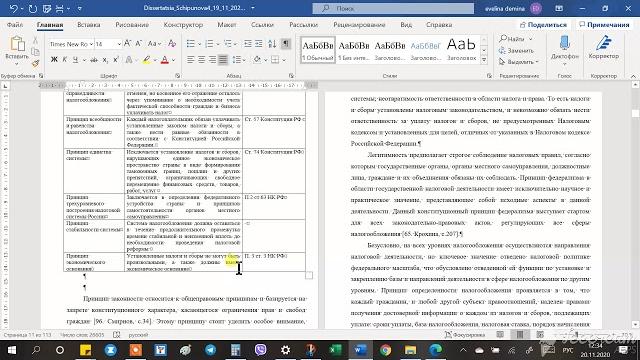Switch to Вставка ribbon tab
Viewport: 640px width, 360px height.
[x=89, y=24]
